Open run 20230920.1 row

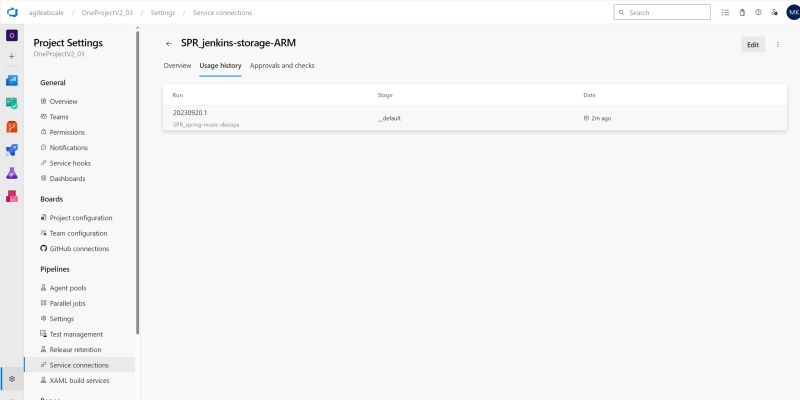(x=474, y=118)
